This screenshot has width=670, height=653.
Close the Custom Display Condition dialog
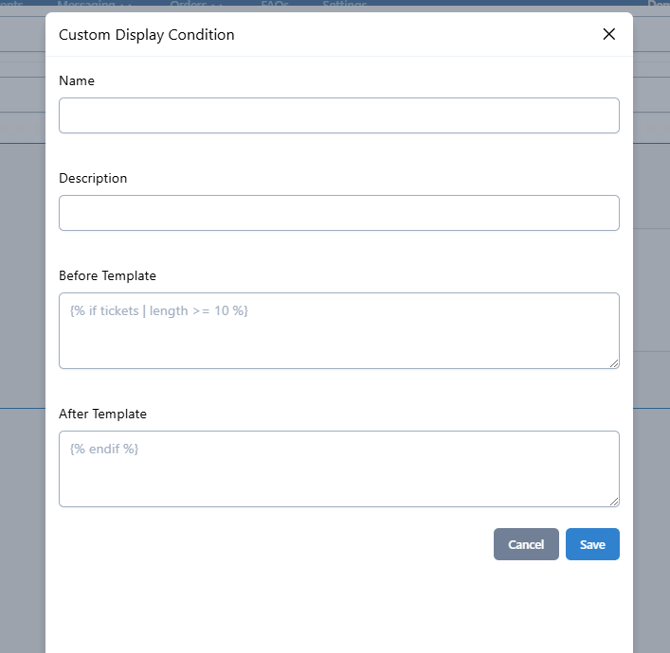609,34
